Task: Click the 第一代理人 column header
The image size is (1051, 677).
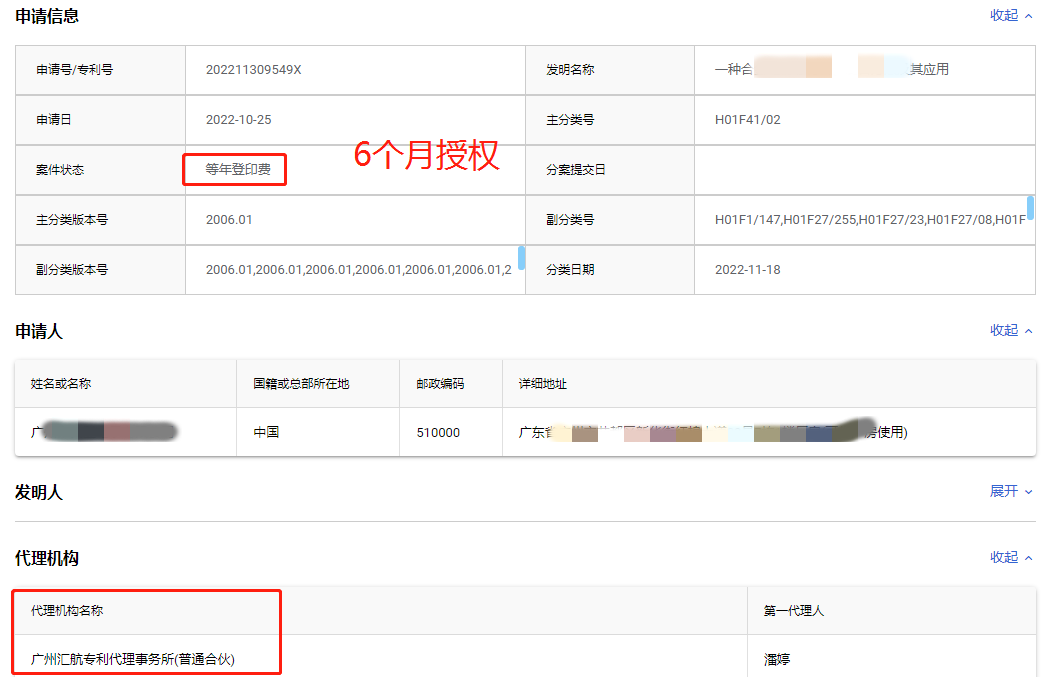Action: pos(794,611)
